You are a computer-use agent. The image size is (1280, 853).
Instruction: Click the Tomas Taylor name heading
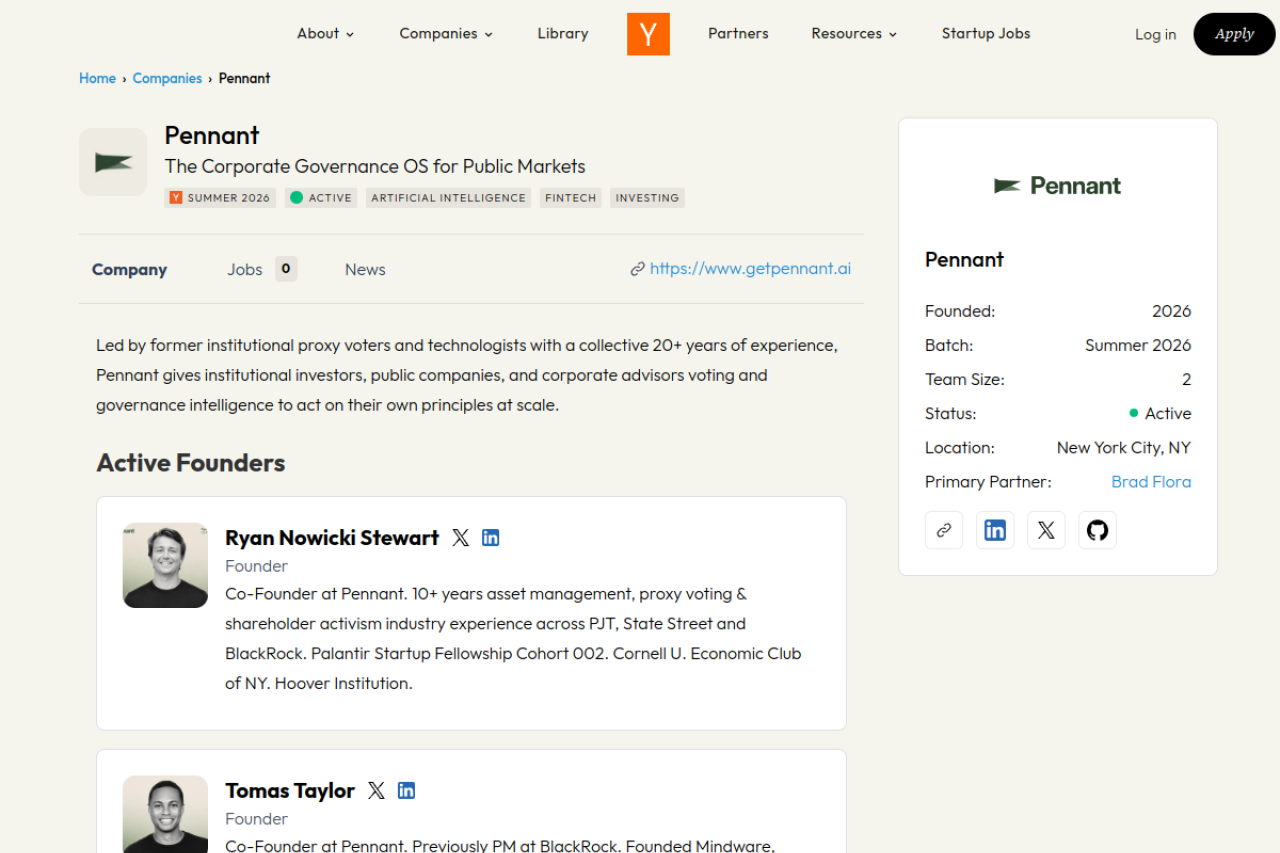(x=290, y=791)
